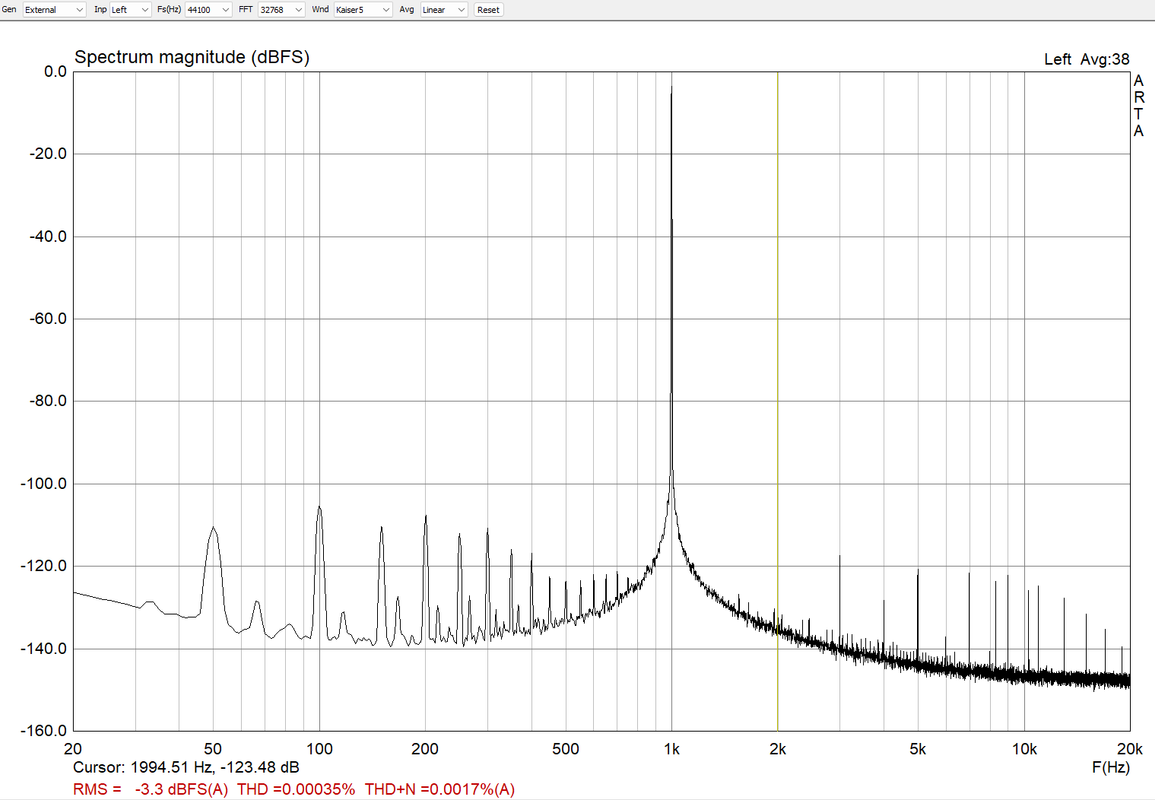Click the "10k" frequency axis label
The image size is (1155, 800).
(1024, 749)
